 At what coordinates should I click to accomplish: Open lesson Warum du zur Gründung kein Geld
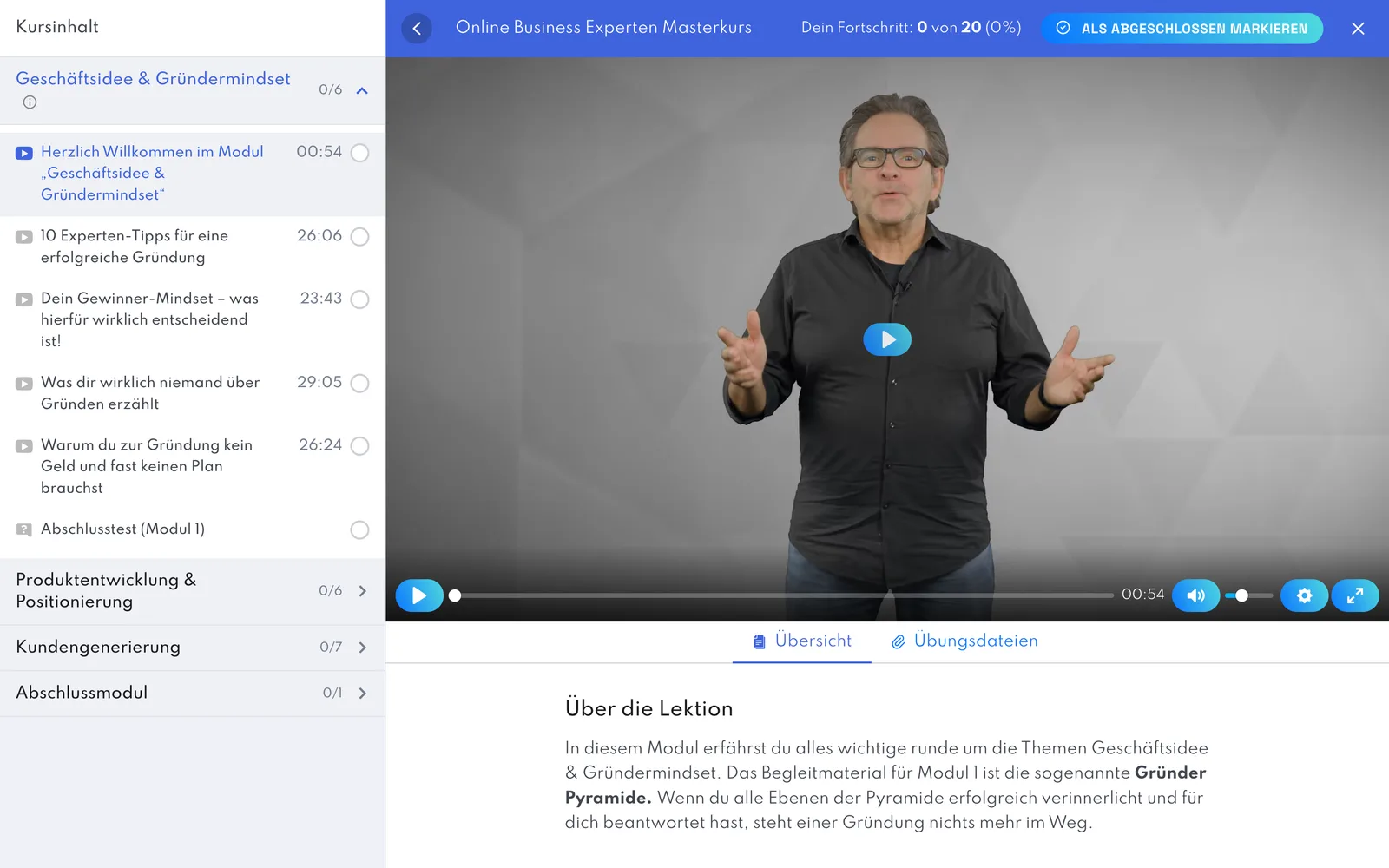pyautogui.click(x=193, y=466)
